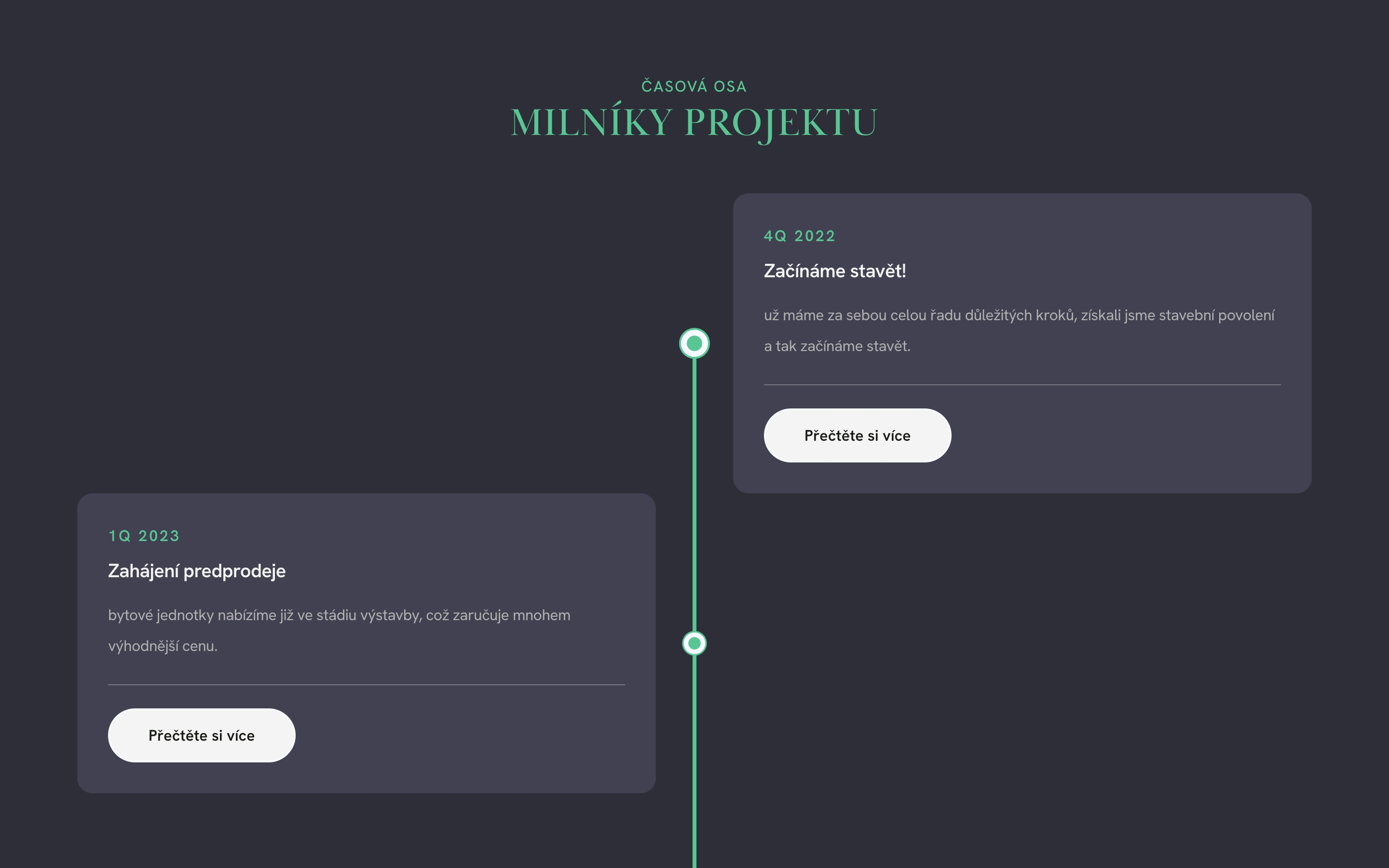Click empty space right of 4Q 2022 card's button
1389x868 pixels.
pos(1119,436)
